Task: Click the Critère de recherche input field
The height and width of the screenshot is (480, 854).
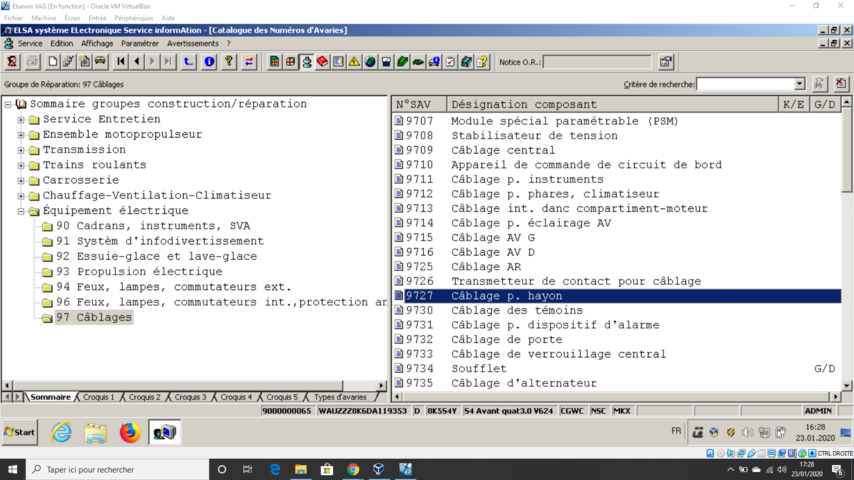Action: pos(745,84)
